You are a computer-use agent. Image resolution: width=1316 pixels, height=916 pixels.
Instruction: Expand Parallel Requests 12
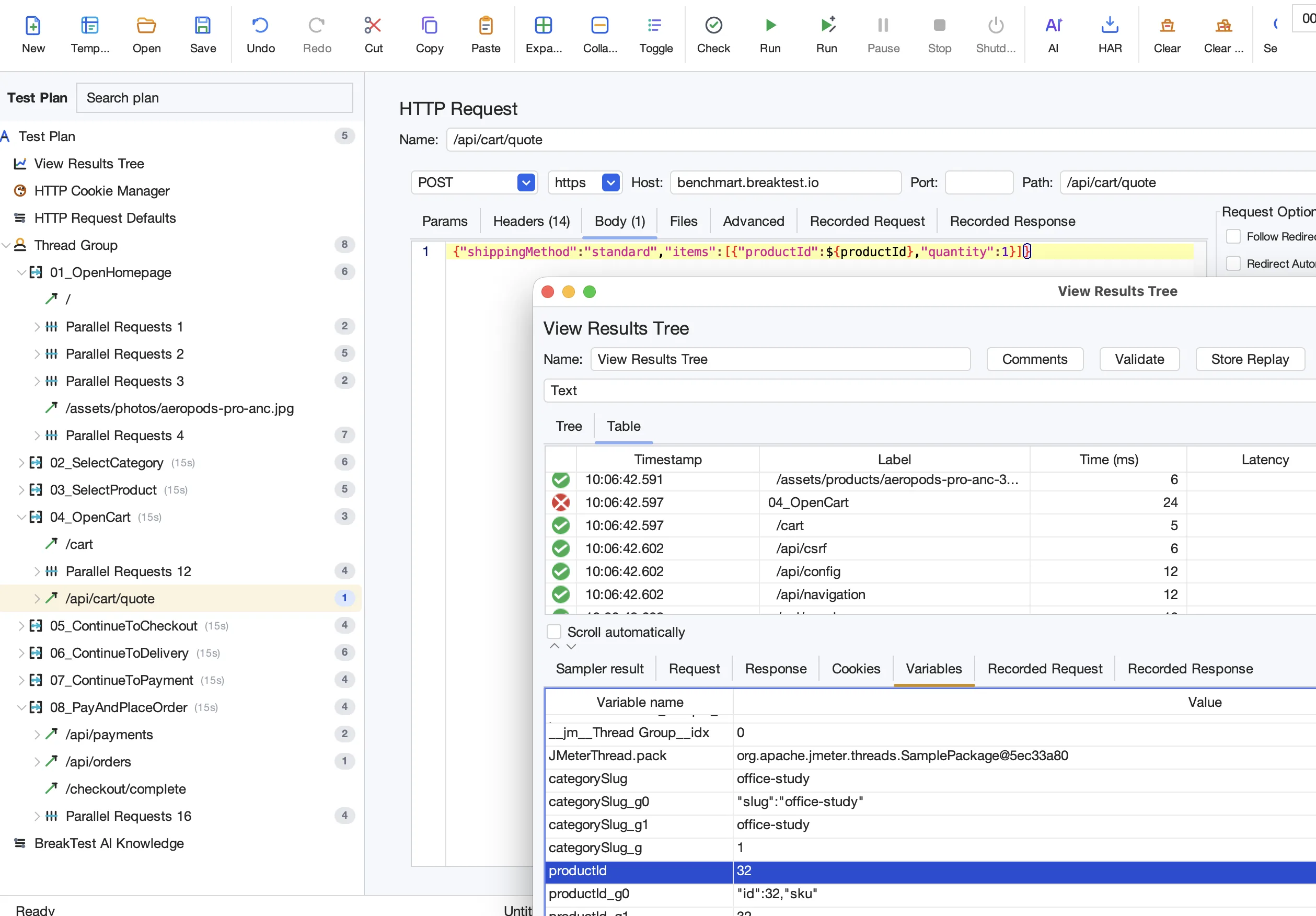(37, 571)
